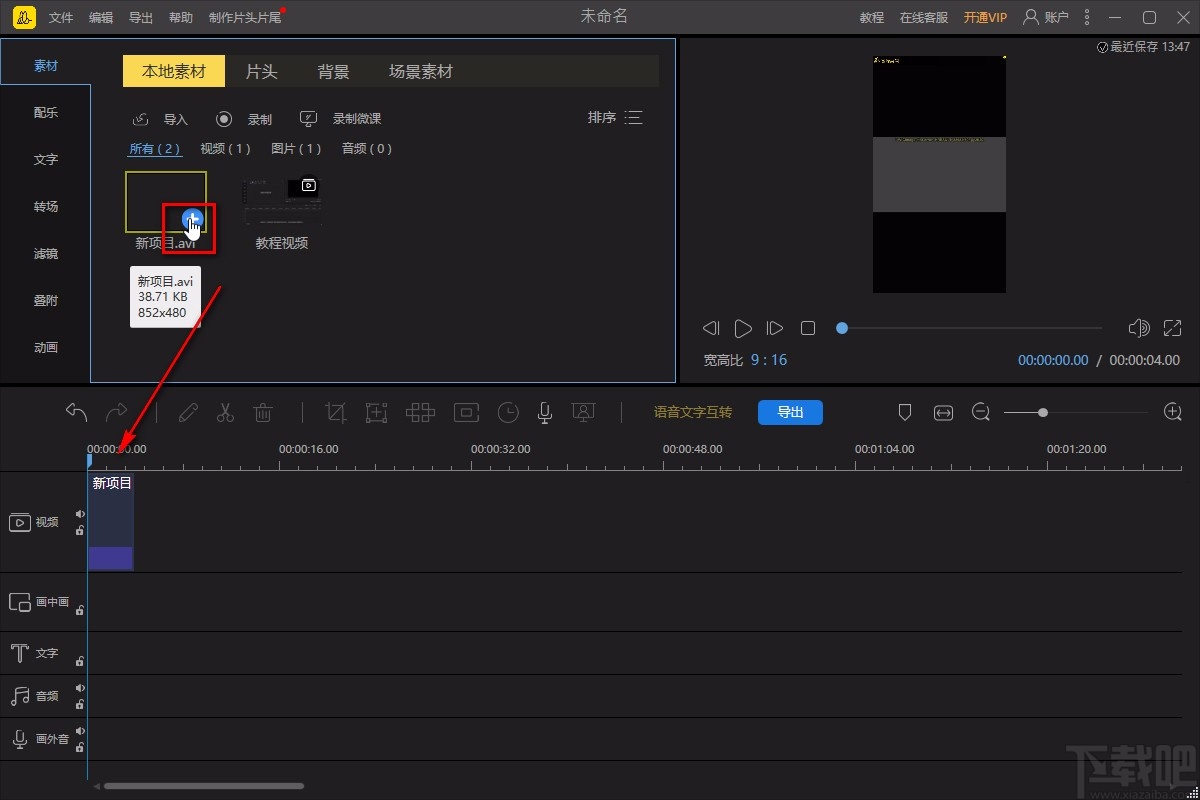Open the 编辑 menu
The height and width of the screenshot is (800, 1200).
101,18
